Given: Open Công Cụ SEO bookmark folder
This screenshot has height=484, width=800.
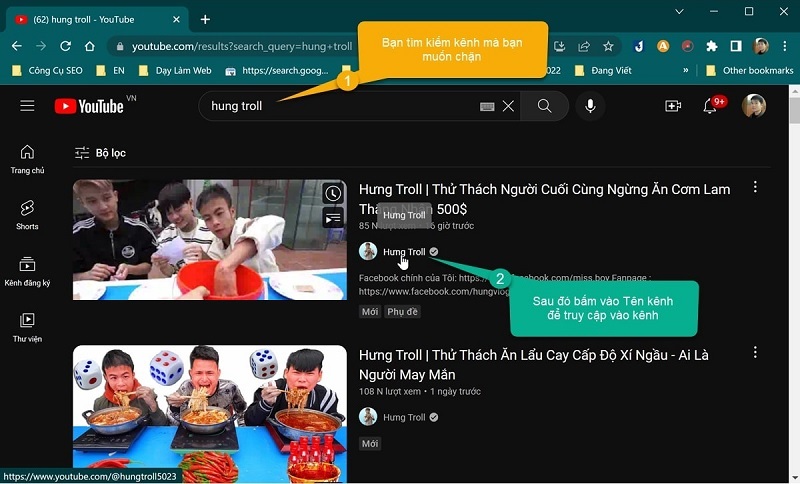Looking at the screenshot, I should point(47,70).
